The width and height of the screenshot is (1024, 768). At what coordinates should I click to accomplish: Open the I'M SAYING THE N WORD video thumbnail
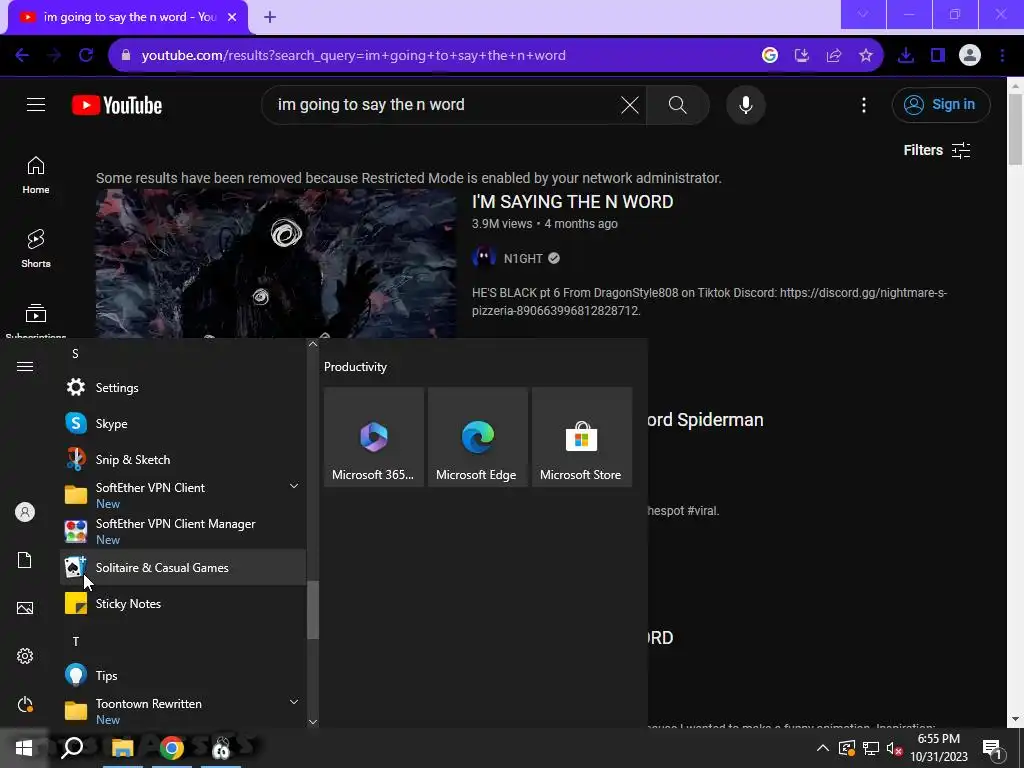[x=276, y=263]
